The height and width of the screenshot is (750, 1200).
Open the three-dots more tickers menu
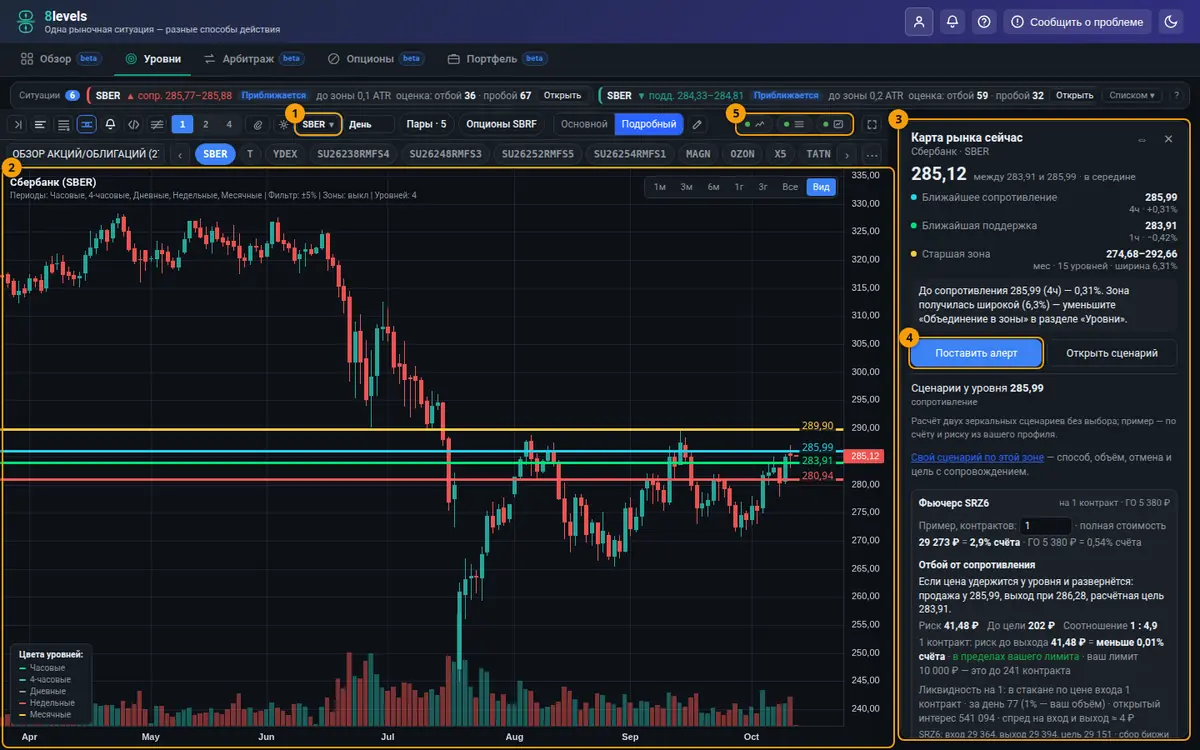872,154
